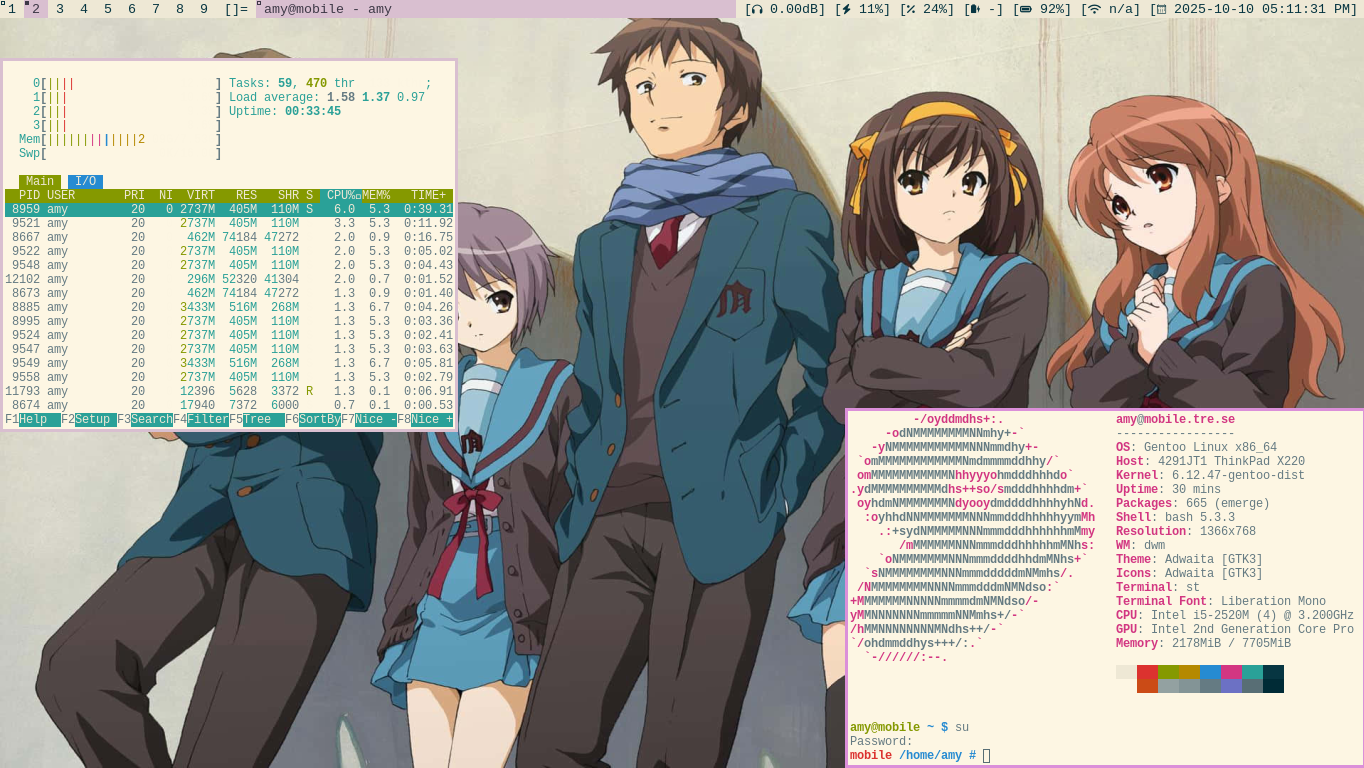The height and width of the screenshot is (768, 1364).
Task: Click the Kernel line in neofetch output
Action: pos(1210,476)
